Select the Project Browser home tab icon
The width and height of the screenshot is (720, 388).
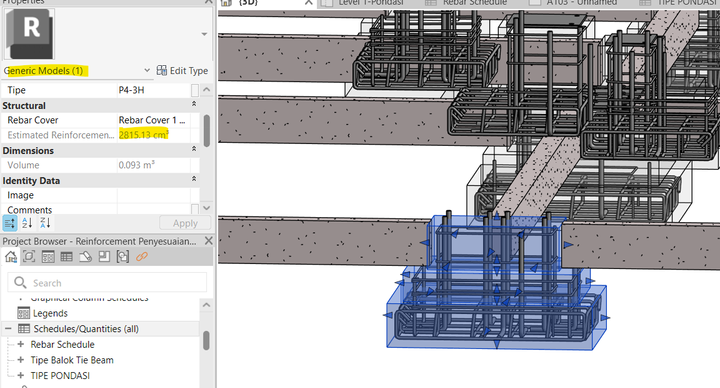11,256
